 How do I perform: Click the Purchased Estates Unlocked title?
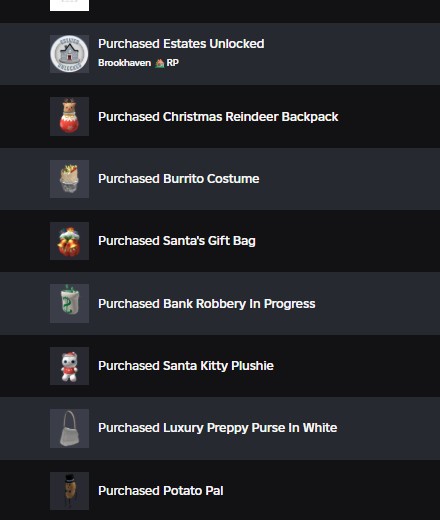tap(181, 44)
